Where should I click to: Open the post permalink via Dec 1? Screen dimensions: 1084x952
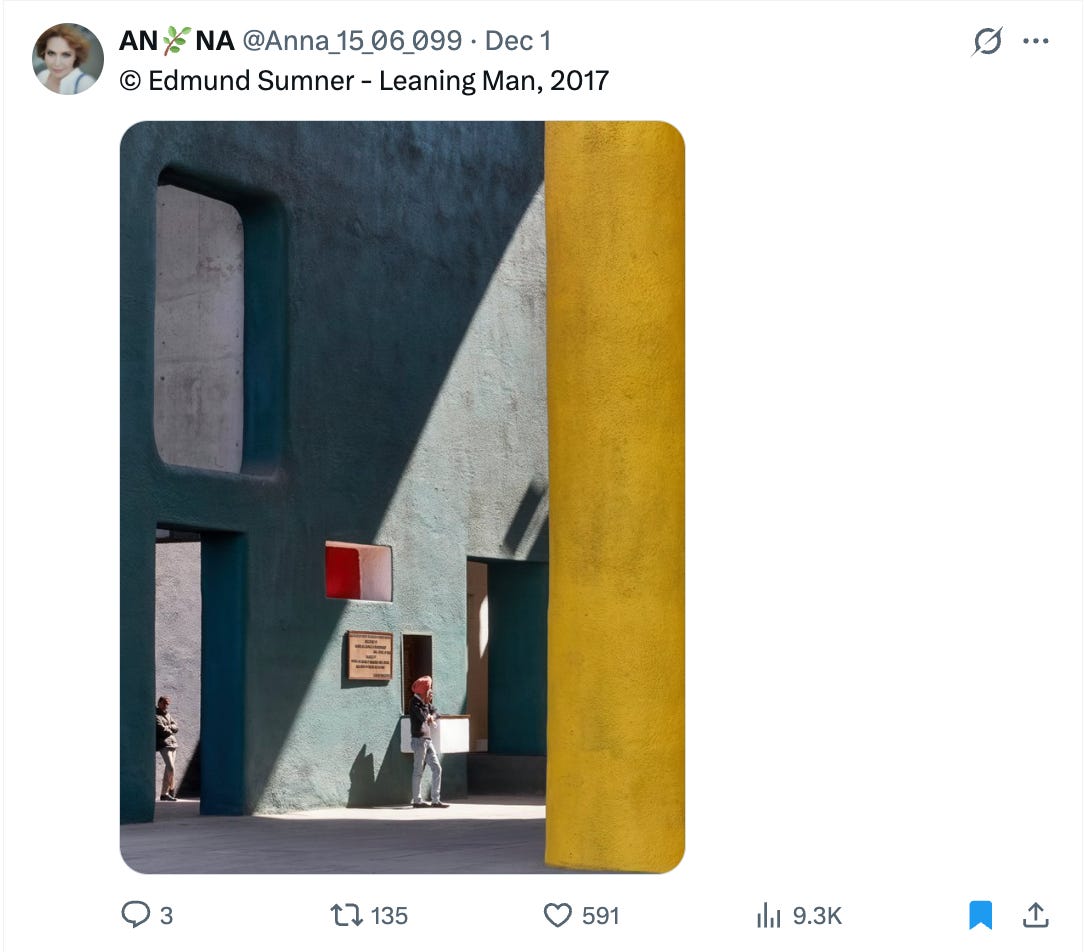coord(518,41)
